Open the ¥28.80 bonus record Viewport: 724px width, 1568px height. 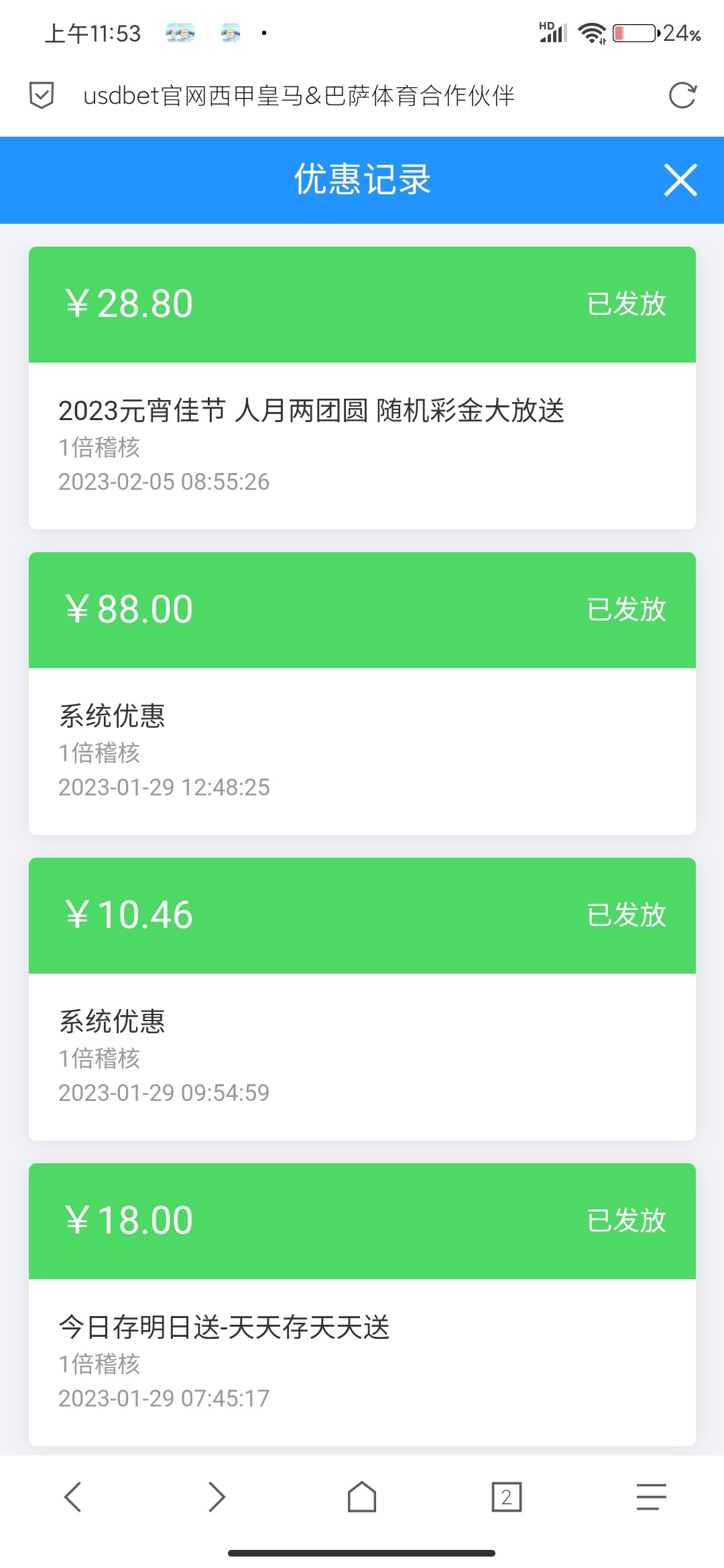[x=129, y=304]
